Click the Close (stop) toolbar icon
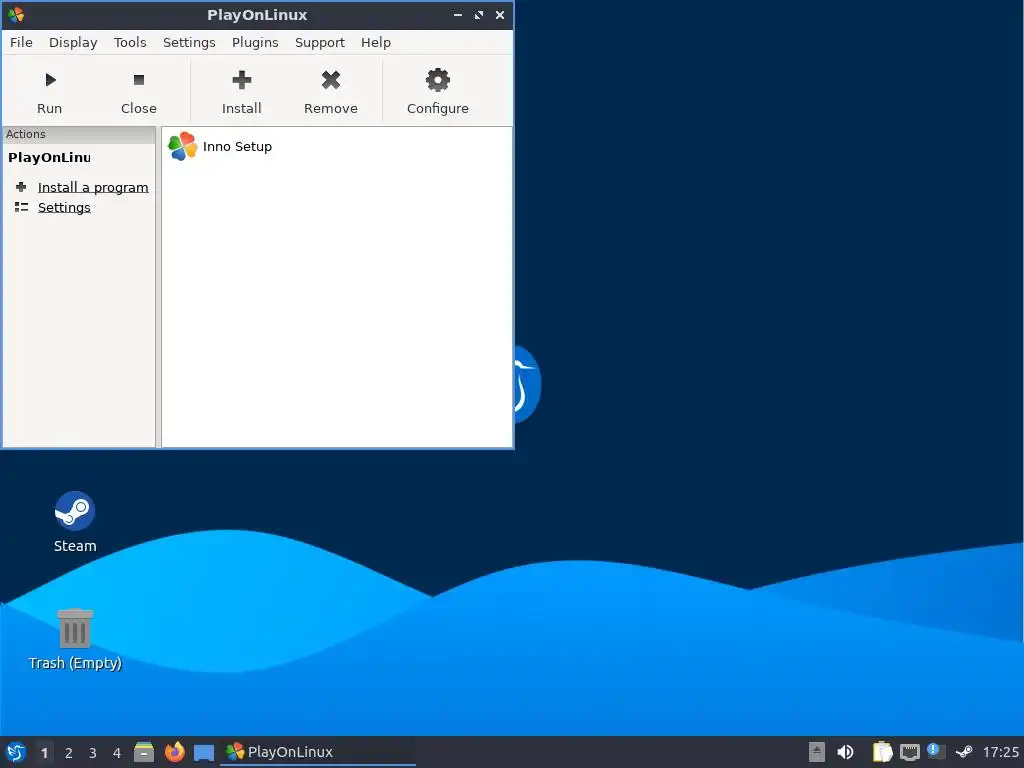Screen dimensions: 1024x768 [x=138, y=80]
